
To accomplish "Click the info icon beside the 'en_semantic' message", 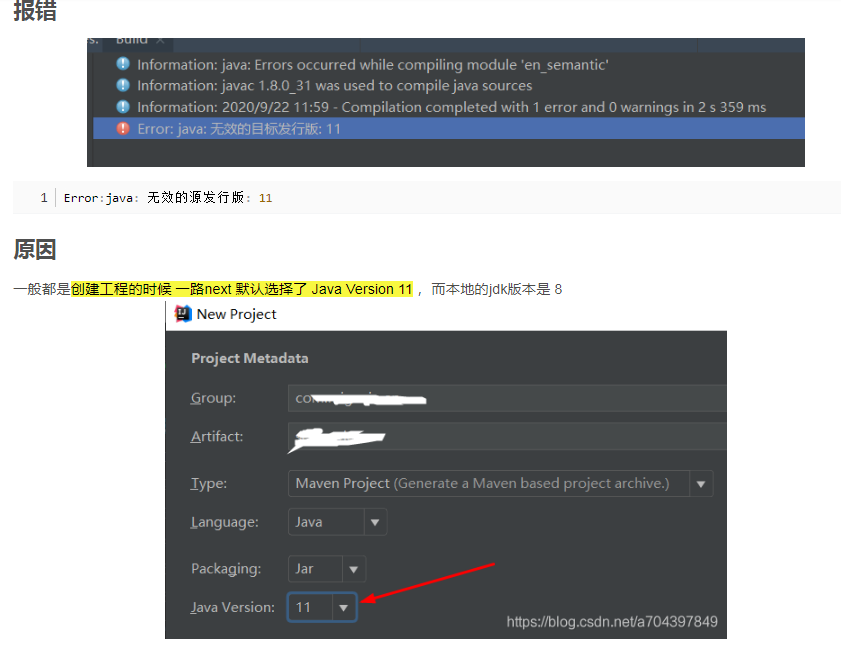I will (123, 64).
